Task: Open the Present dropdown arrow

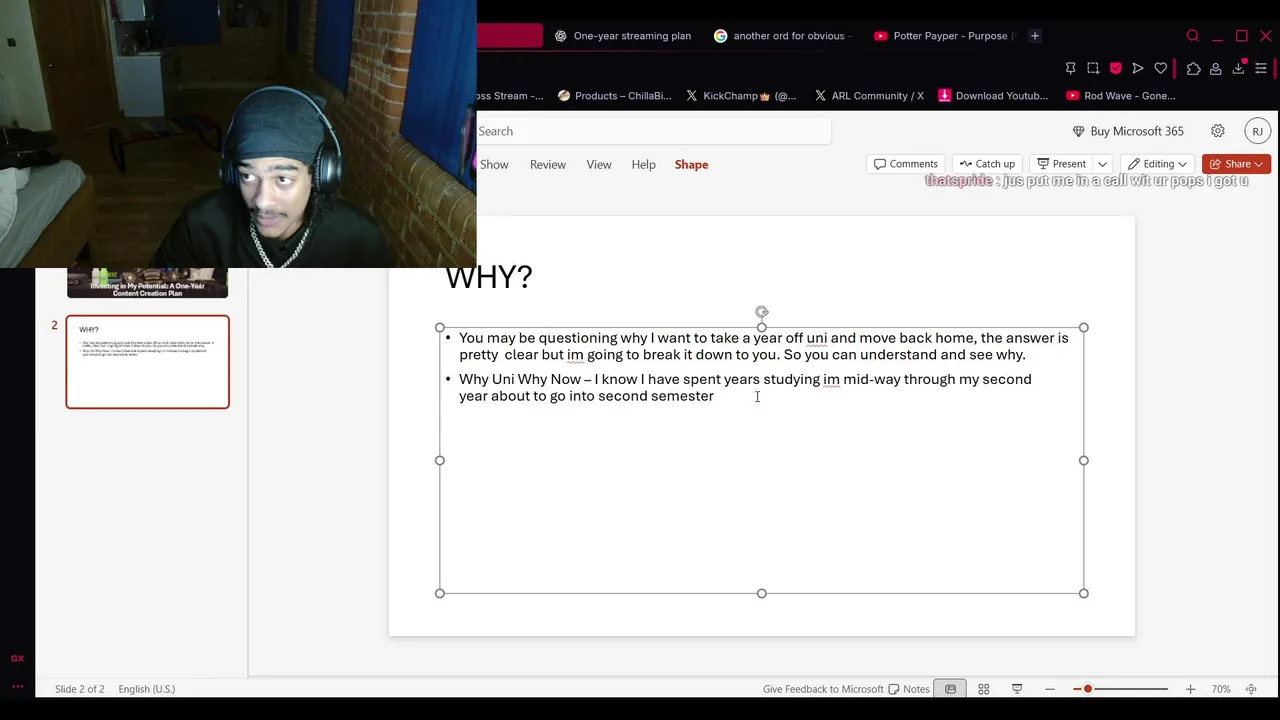Action: click(1102, 164)
